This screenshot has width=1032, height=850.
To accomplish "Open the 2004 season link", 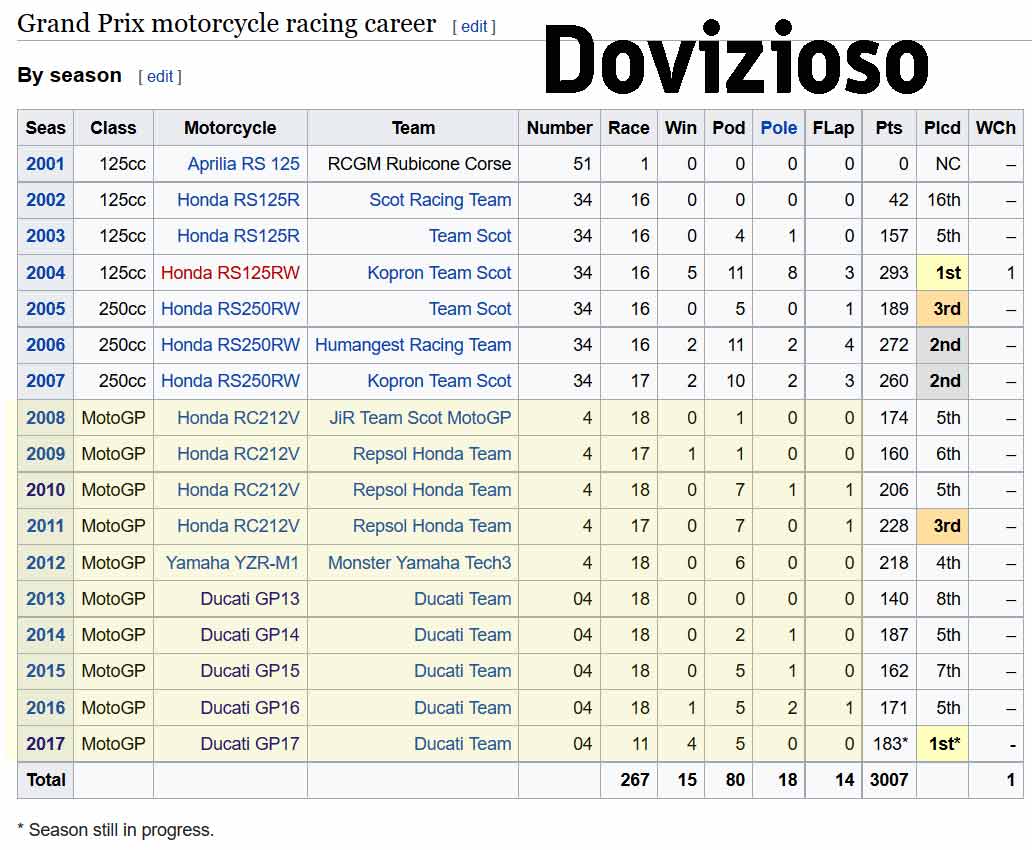I will (x=45, y=273).
